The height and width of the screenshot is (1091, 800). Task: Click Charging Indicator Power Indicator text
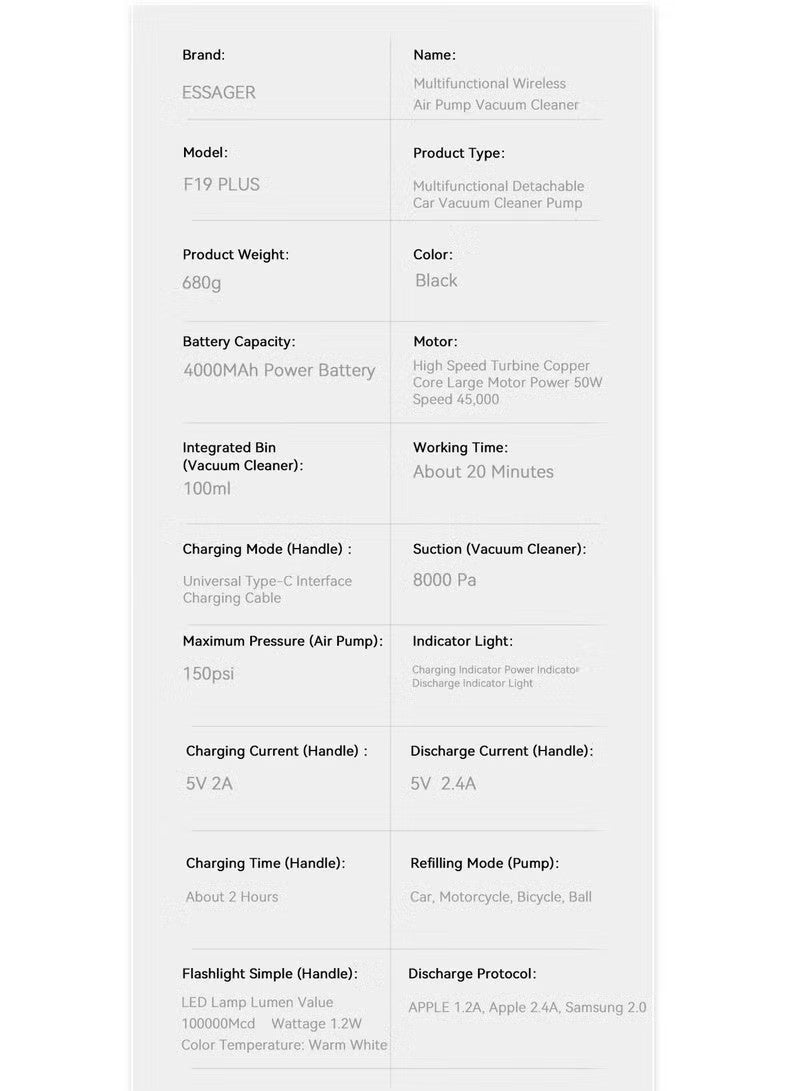click(x=495, y=669)
